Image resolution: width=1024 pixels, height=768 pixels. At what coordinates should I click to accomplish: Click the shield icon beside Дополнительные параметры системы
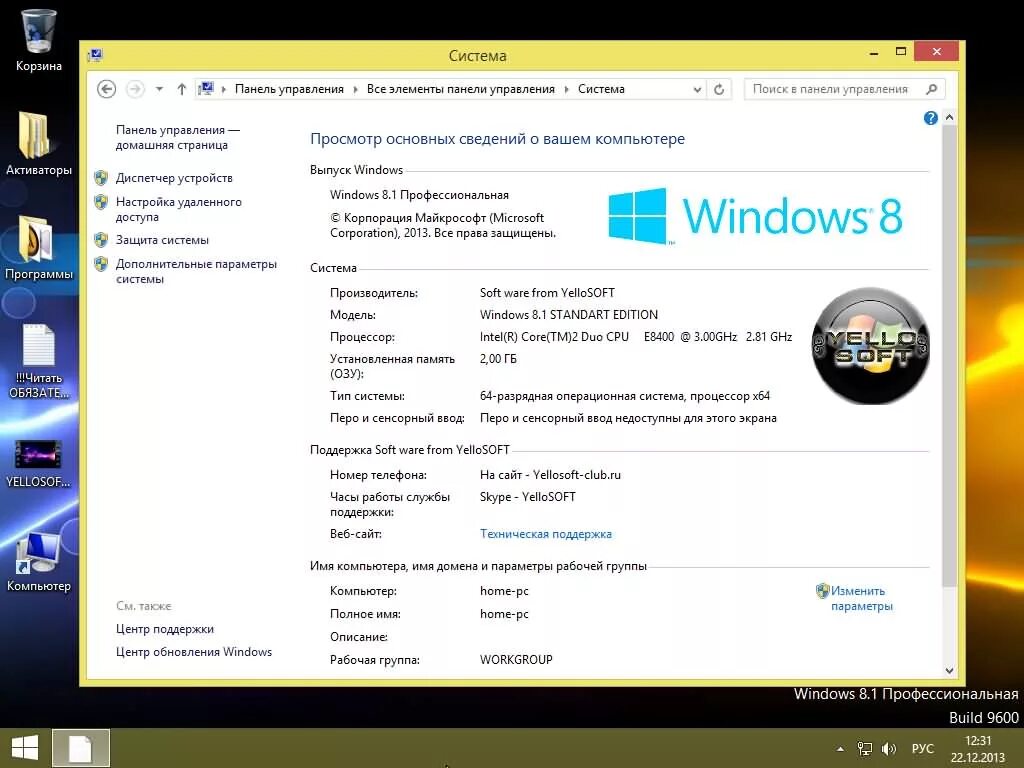[x=101, y=264]
